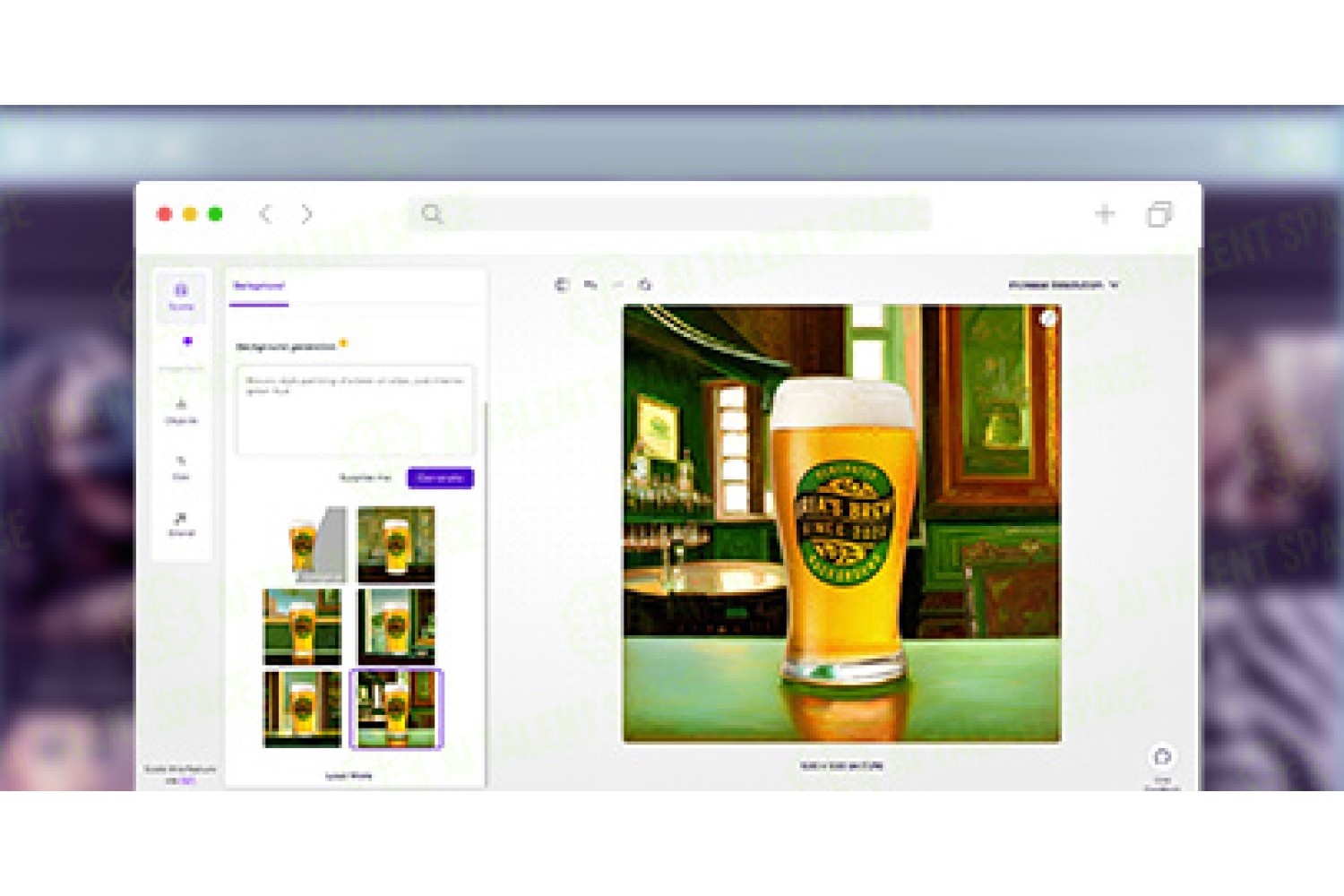Pick the top-right generated background thumbnail
The image size is (1344, 896).
pos(396,545)
